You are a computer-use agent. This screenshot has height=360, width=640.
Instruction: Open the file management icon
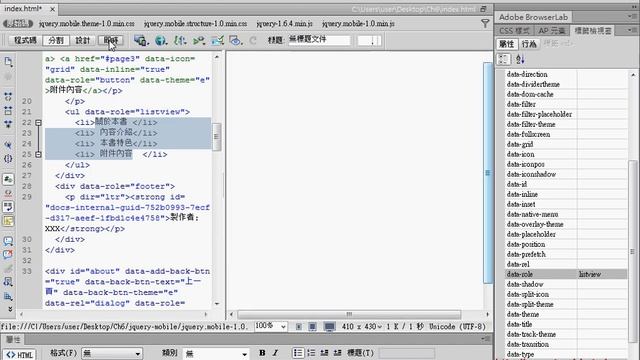click(x=180, y=40)
